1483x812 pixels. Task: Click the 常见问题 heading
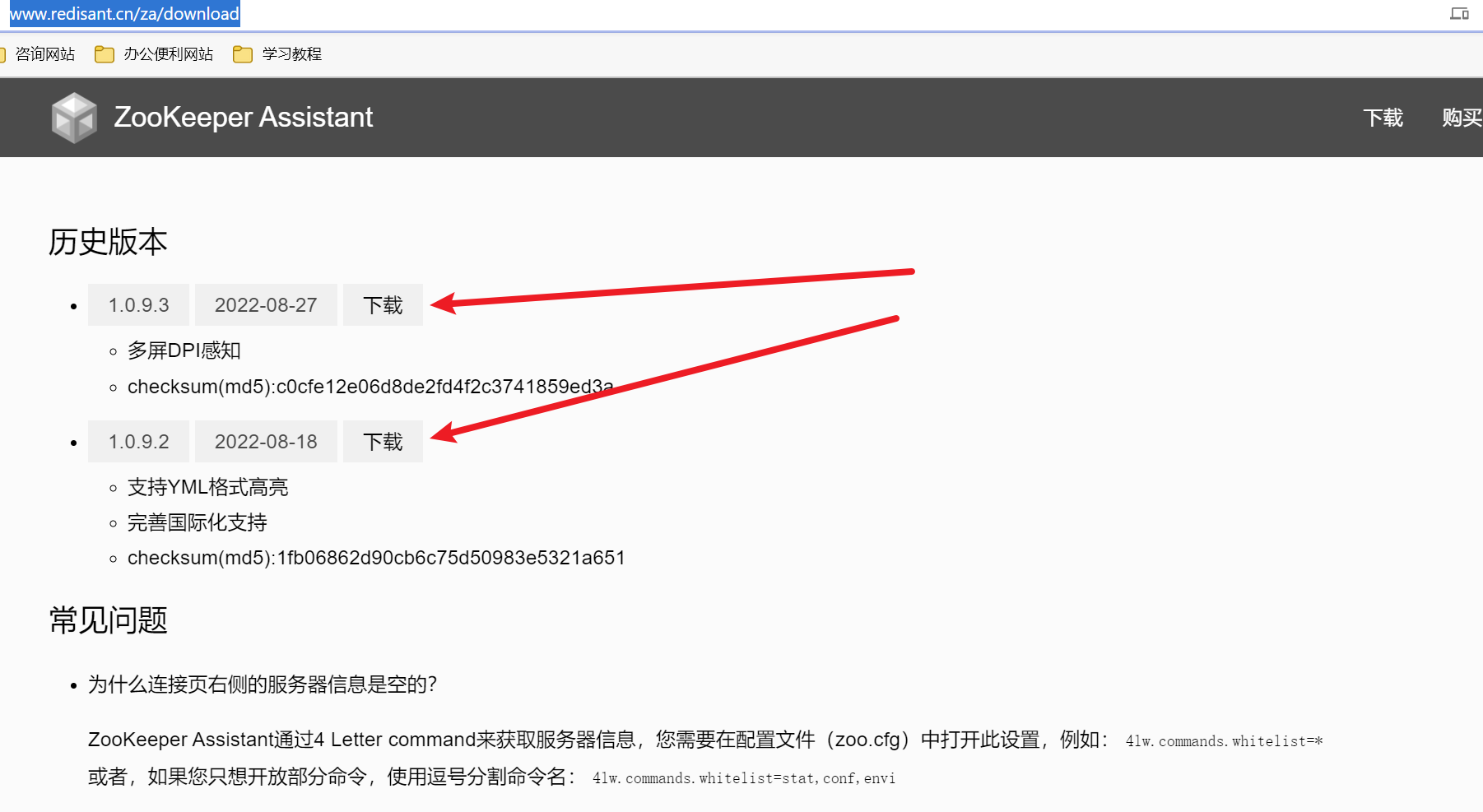[108, 620]
